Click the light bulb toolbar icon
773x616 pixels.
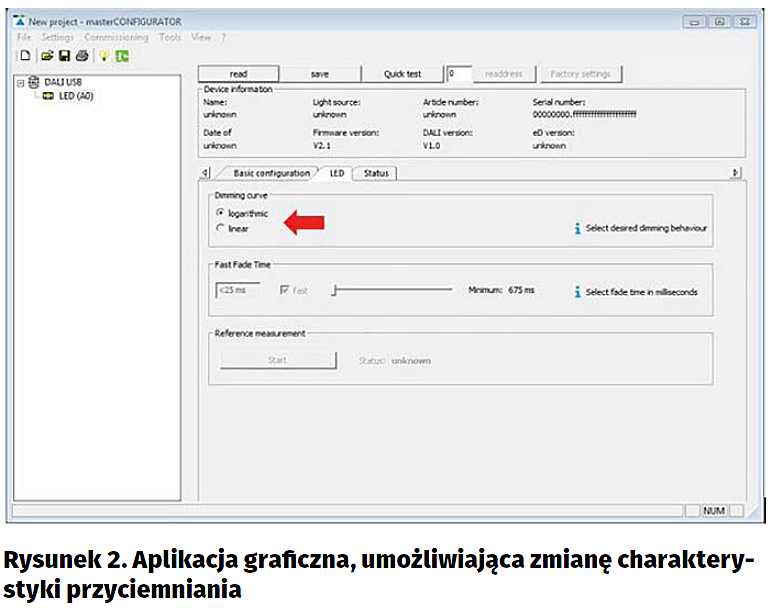[x=103, y=56]
